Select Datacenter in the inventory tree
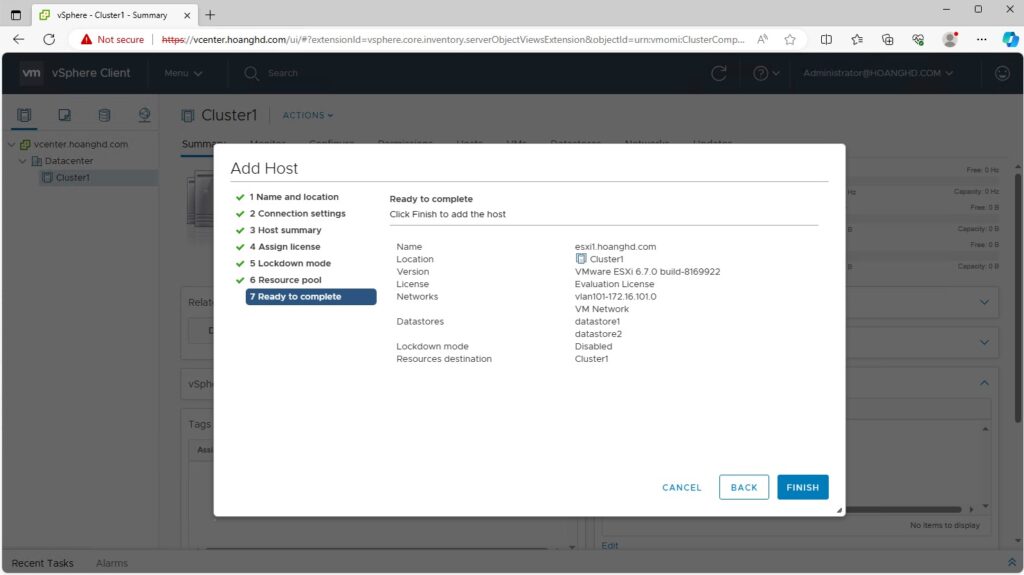 [x=69, y=161]
